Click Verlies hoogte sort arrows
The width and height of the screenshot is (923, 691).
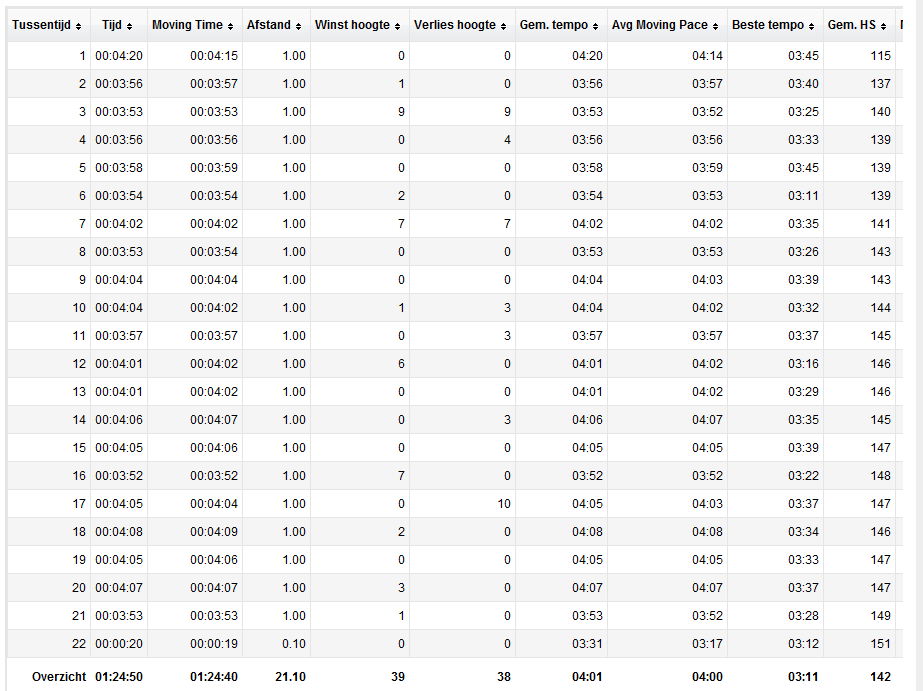click(503, 26)
